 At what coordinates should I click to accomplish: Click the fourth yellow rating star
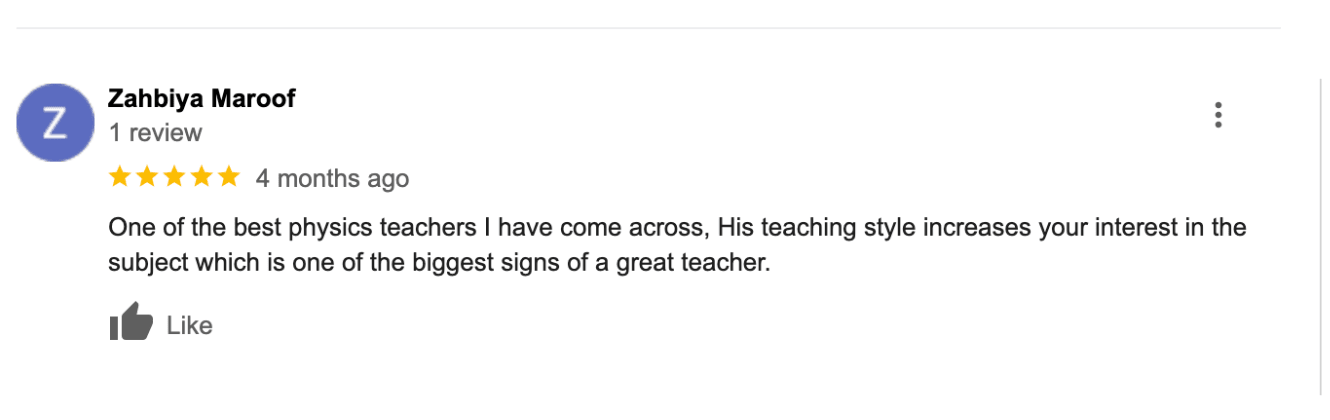click(201, 178)
